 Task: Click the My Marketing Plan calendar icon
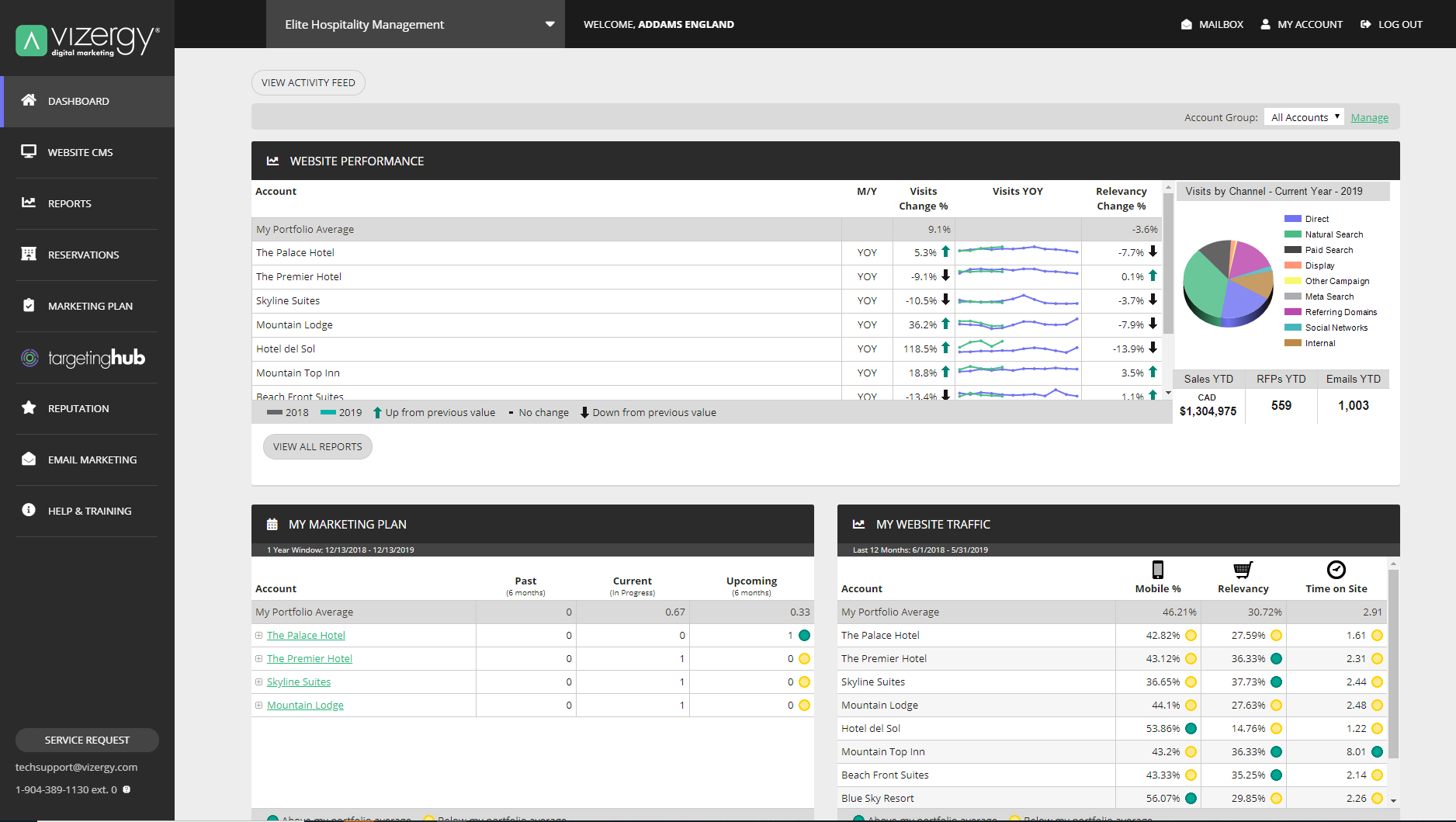point(272,525)
